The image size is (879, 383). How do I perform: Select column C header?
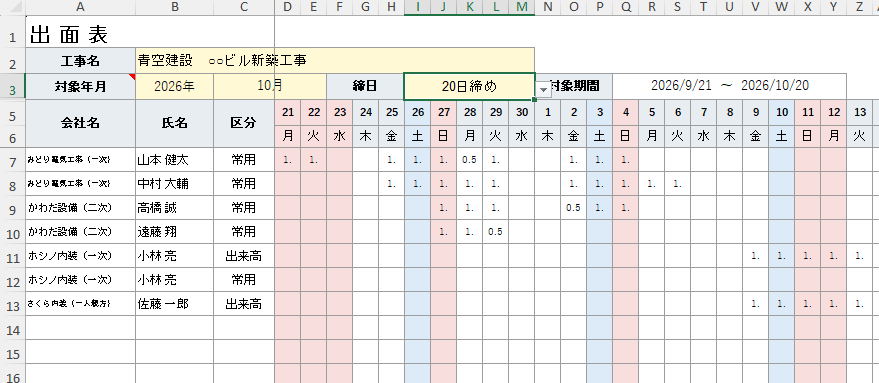pyautogui.click(x=244, y=7)
